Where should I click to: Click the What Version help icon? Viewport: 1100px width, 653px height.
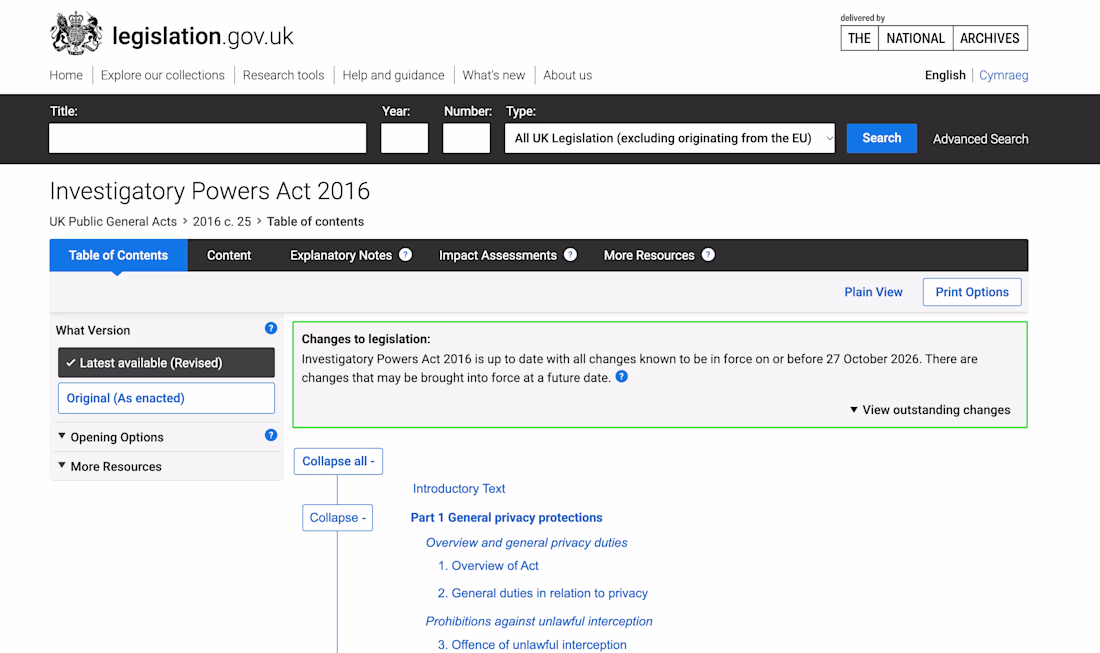click(x=271, y=328)
